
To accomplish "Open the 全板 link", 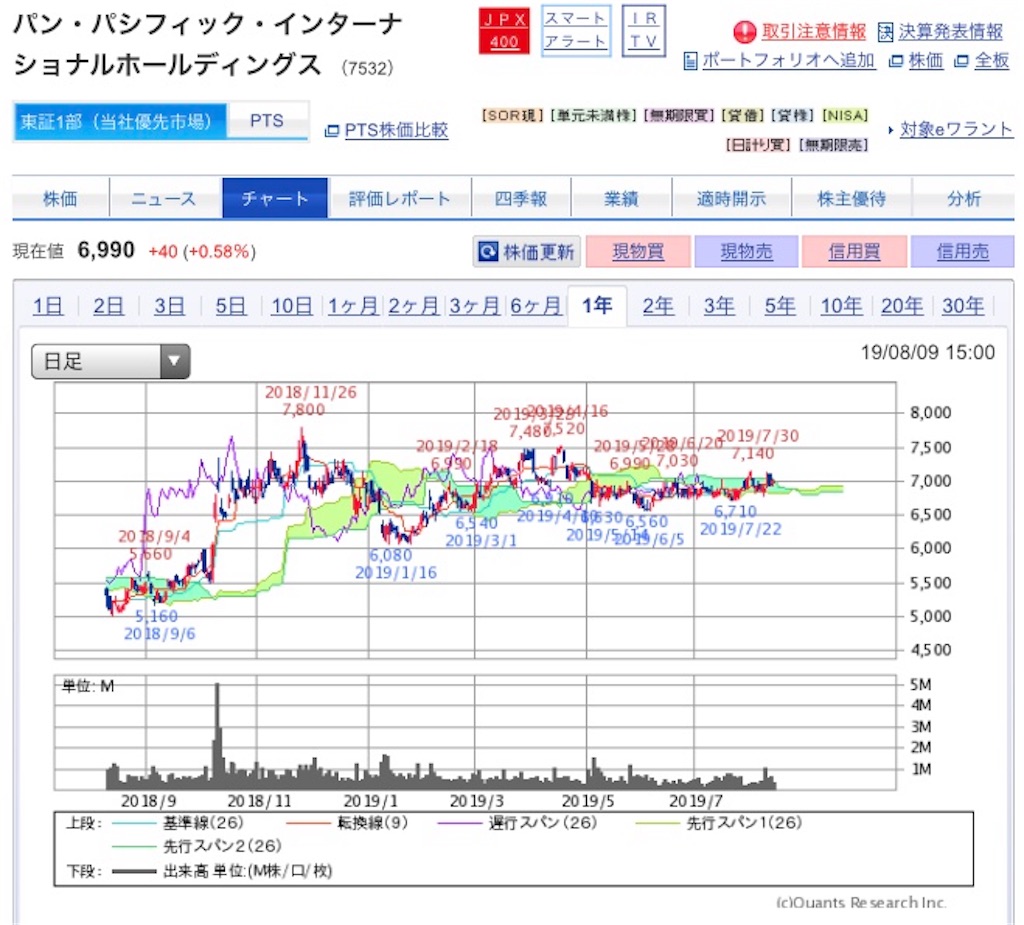I will [991, 61].
